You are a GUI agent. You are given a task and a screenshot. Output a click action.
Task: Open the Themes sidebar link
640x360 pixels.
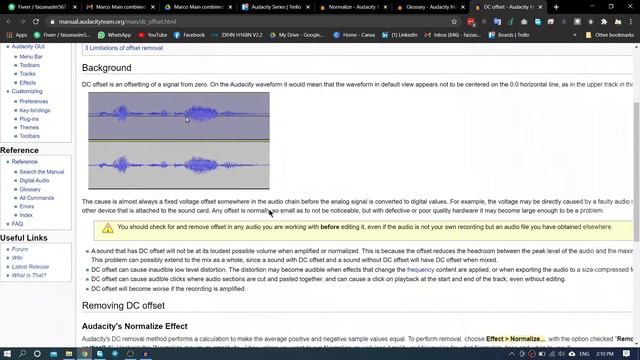tap(29, 127)
